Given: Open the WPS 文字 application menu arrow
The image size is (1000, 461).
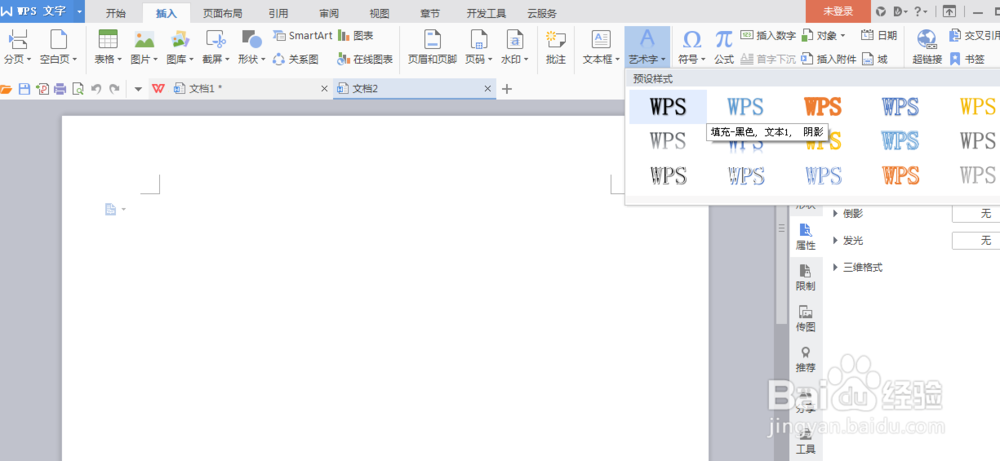Looking at the screenshot, I should (79, 11).
